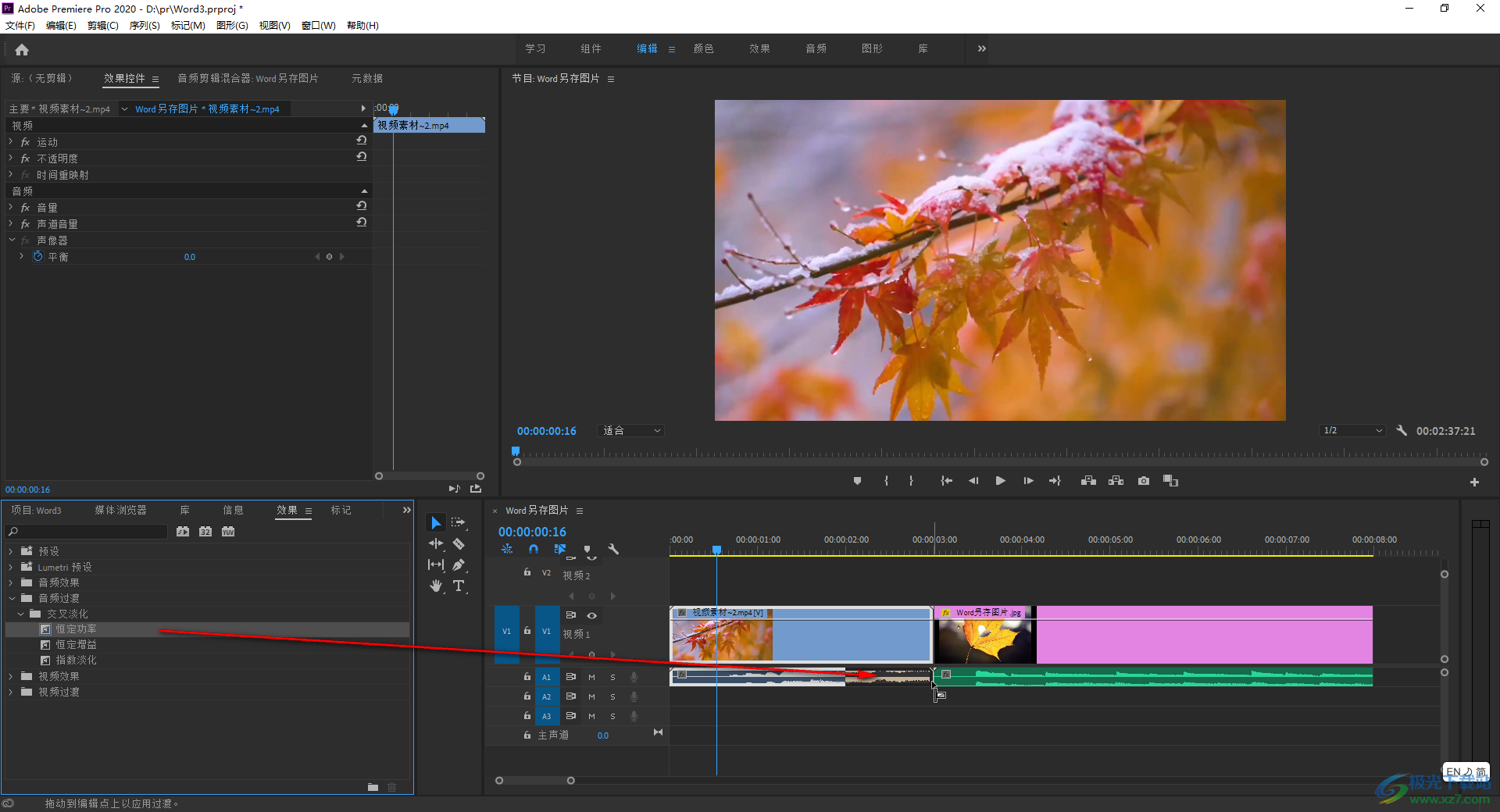The width and height of the screenshot is (1500, 812).
Task: Open the 序列(S) menu
Action: [x=145, y=26]
